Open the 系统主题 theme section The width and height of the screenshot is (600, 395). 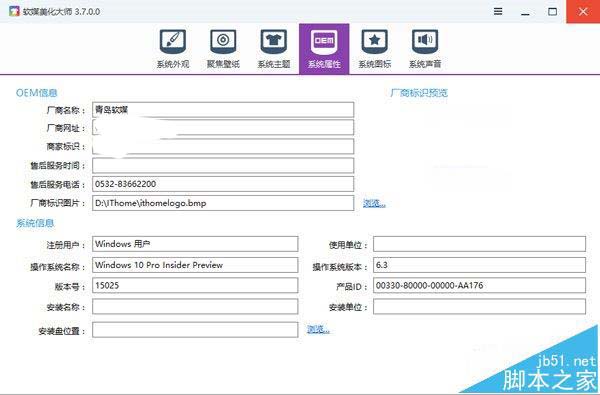click(x=274, y=49)
